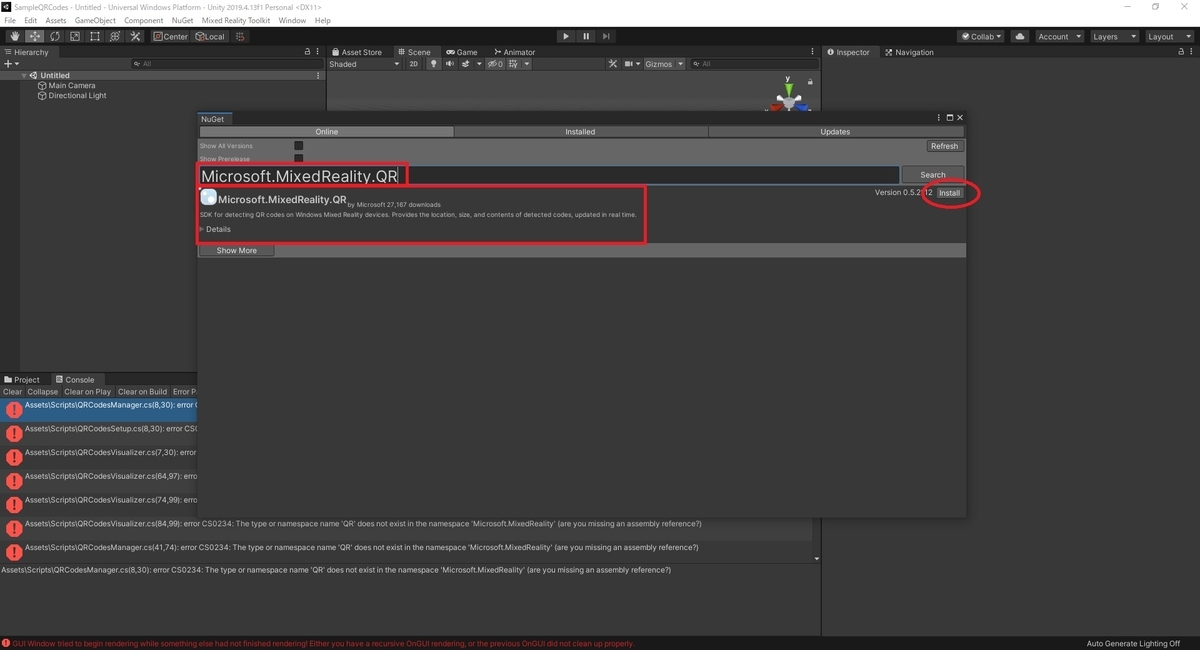1200x650 pixels.
Task: Open Layout dropdown
Action: 1169,36
